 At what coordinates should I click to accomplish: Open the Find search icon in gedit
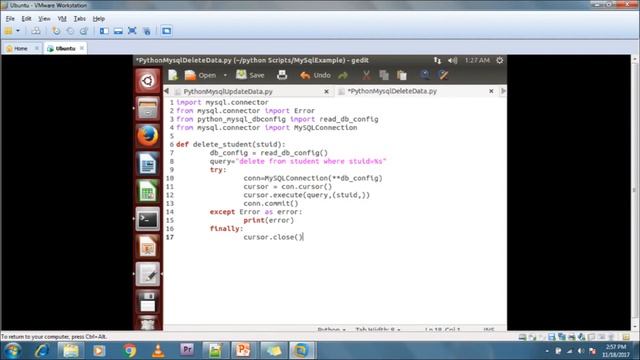425,75
